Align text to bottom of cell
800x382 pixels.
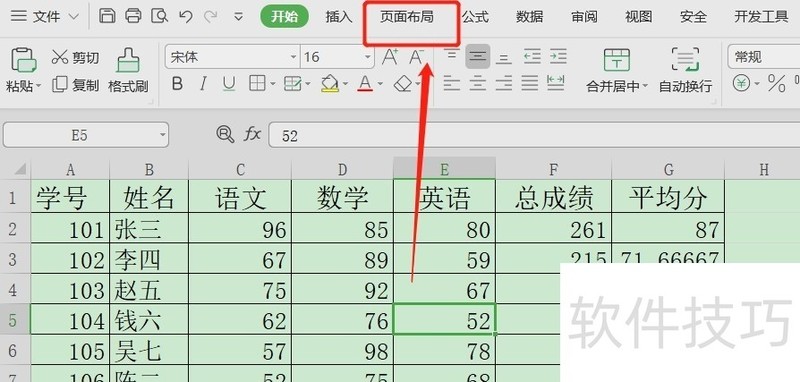coord(504,58)
